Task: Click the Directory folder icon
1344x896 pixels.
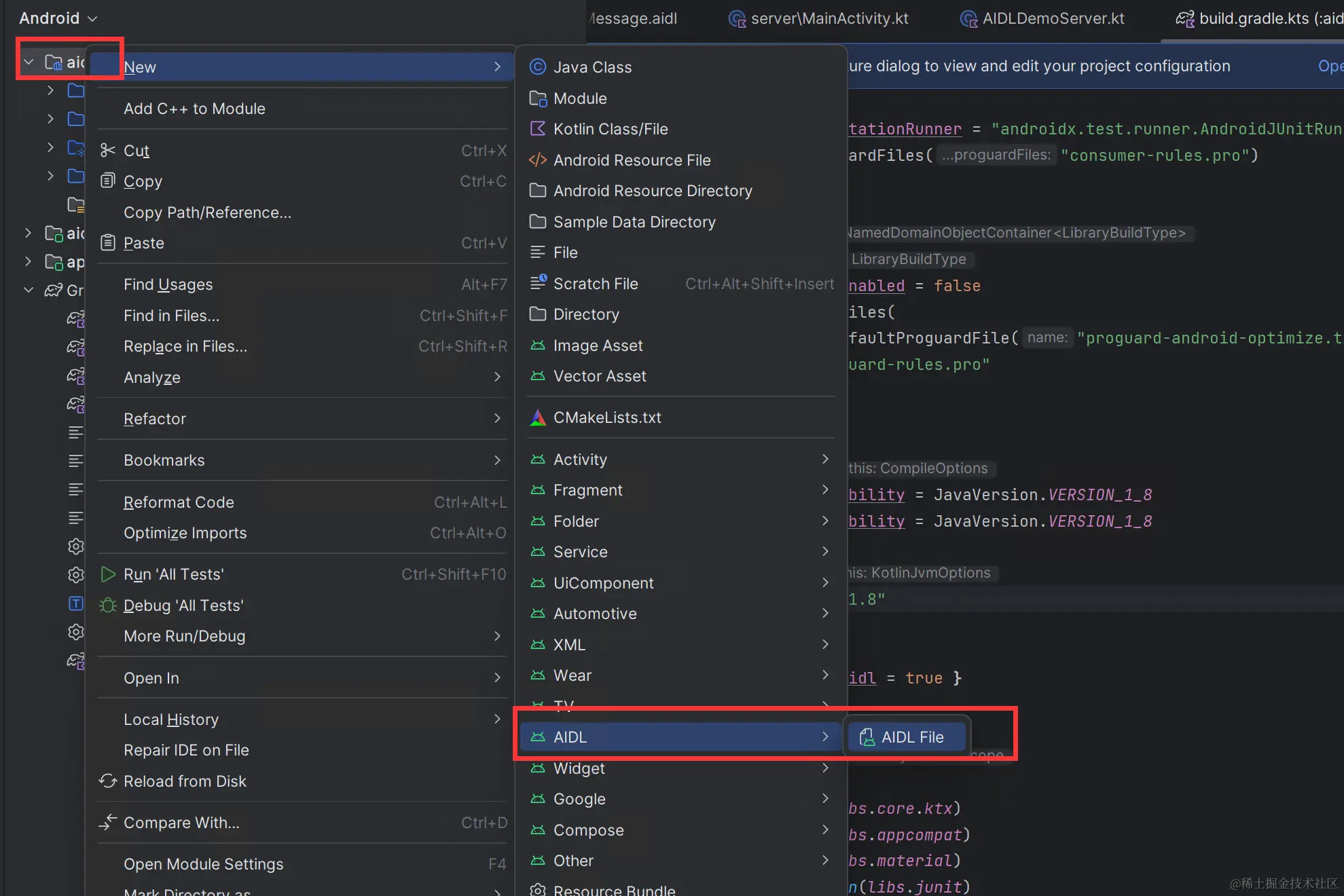Action: [538, 314]
